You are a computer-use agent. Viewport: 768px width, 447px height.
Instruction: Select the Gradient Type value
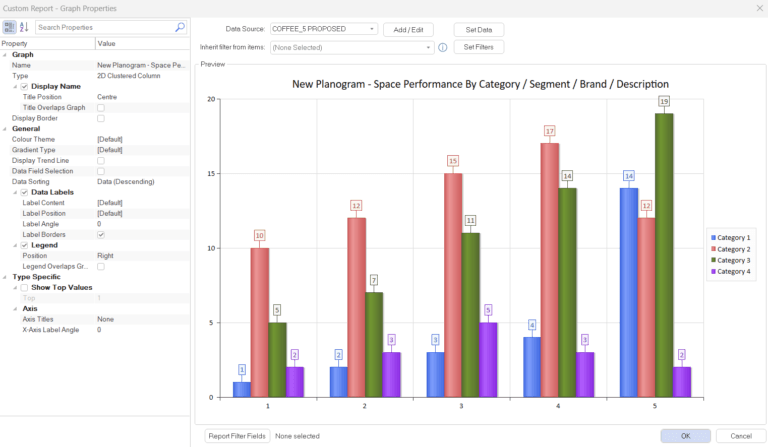coord(110,150)
